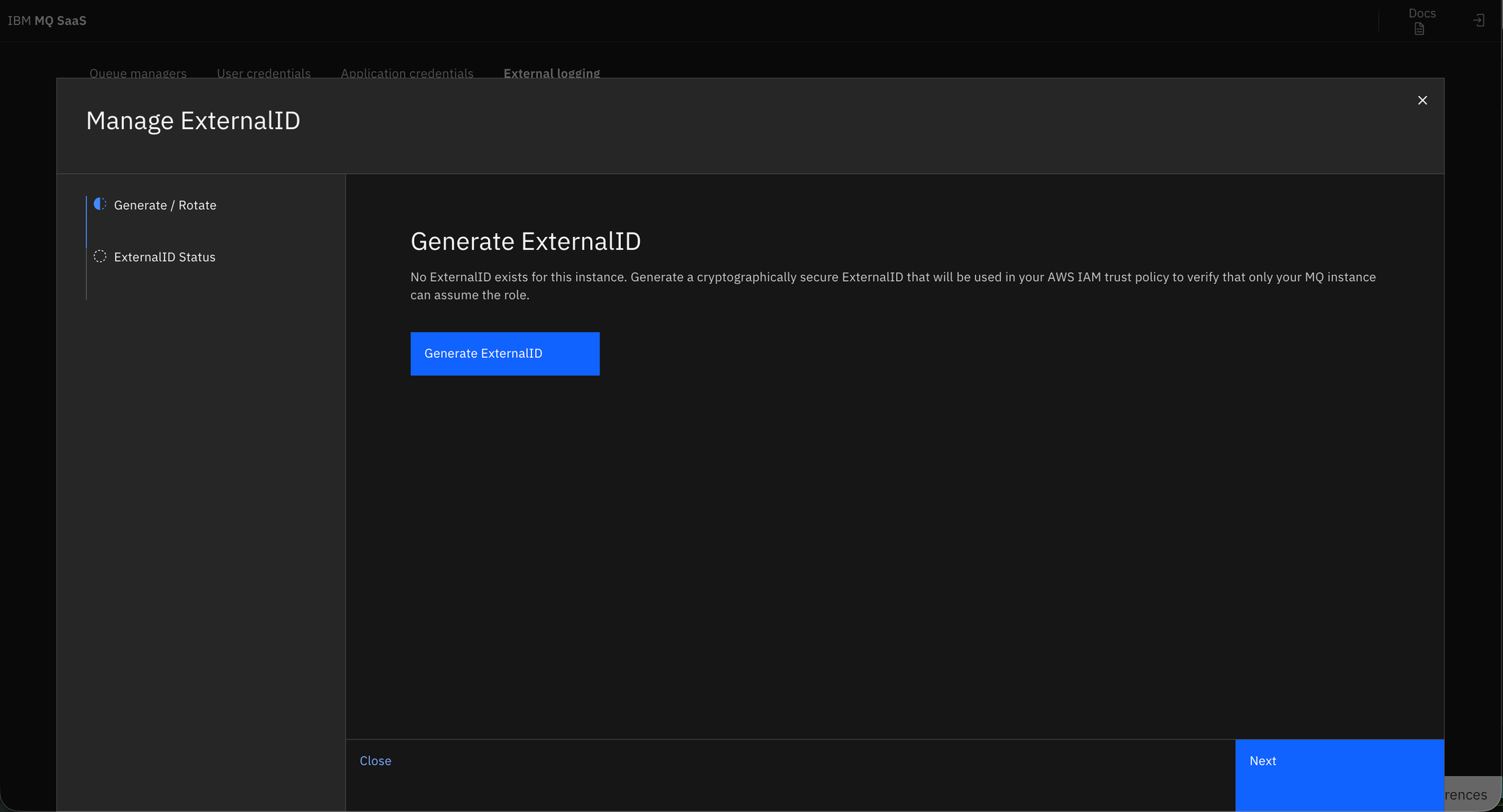Click the ExternalID Status dashed circle icon
Image resolution: width=1503 pixels, height=812 pixels.
tap(101, 256)
